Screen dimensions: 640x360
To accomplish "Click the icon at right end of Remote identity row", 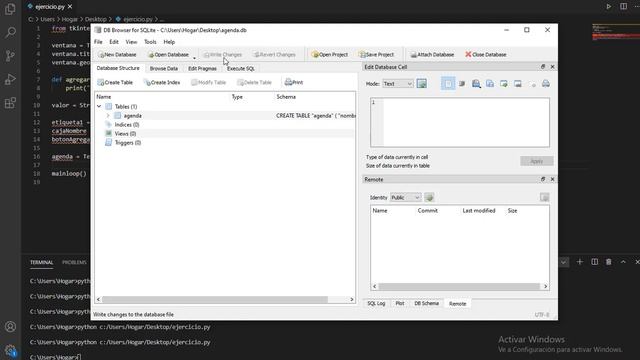I will (544, 198).
